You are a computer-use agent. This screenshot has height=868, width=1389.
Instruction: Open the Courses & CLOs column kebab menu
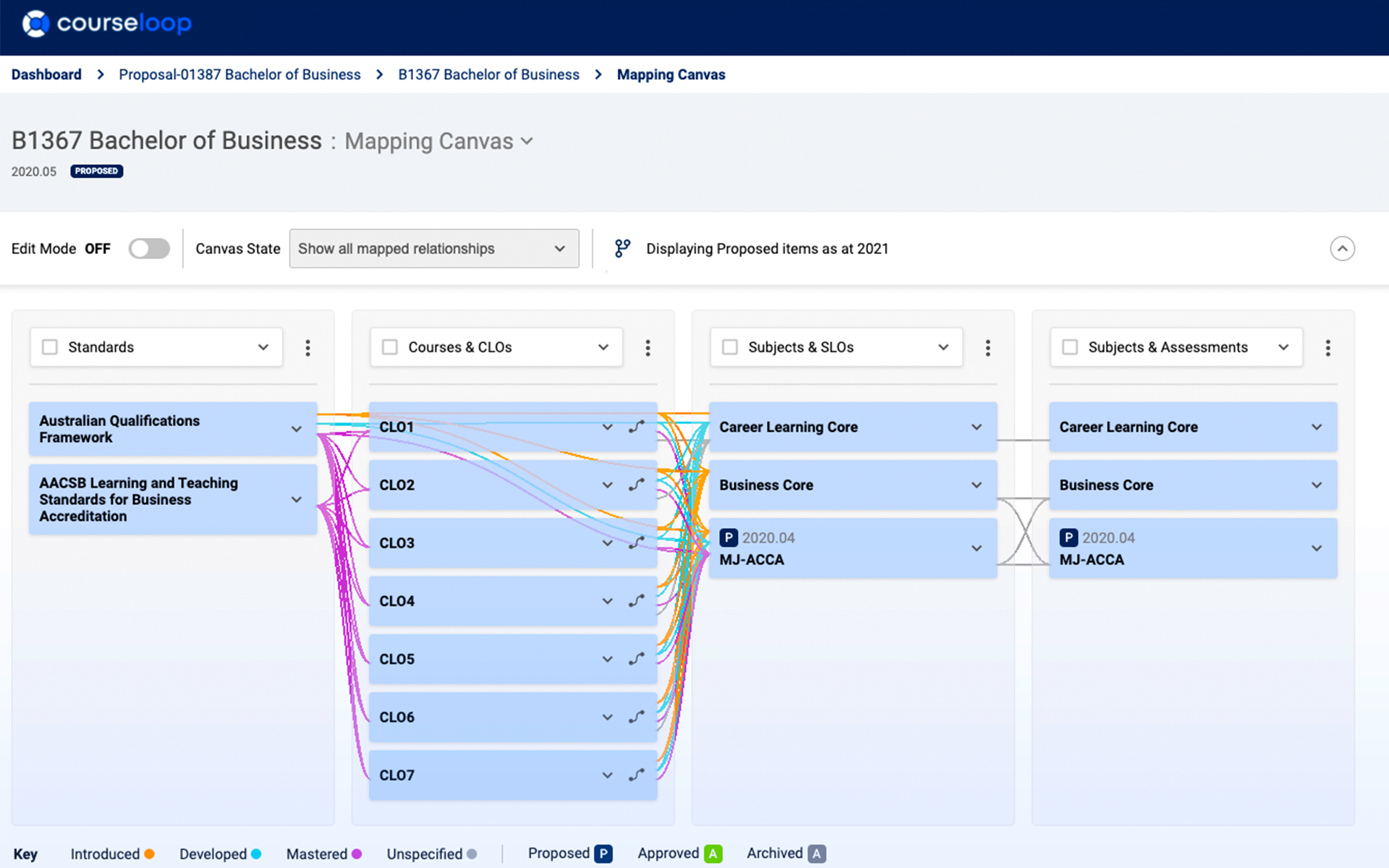click(647, 348)
